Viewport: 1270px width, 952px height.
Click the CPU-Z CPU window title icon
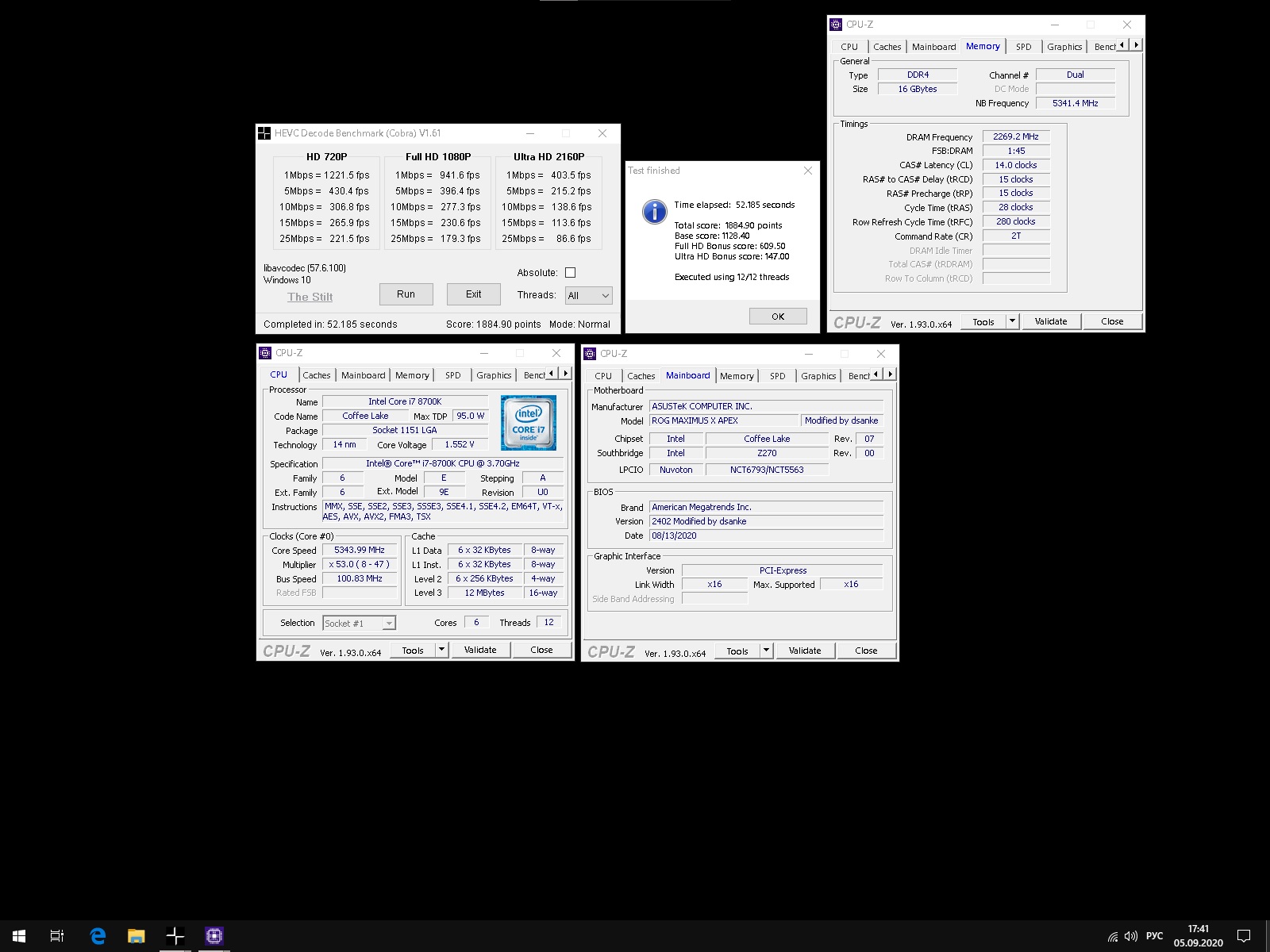[x=265, y=353]
